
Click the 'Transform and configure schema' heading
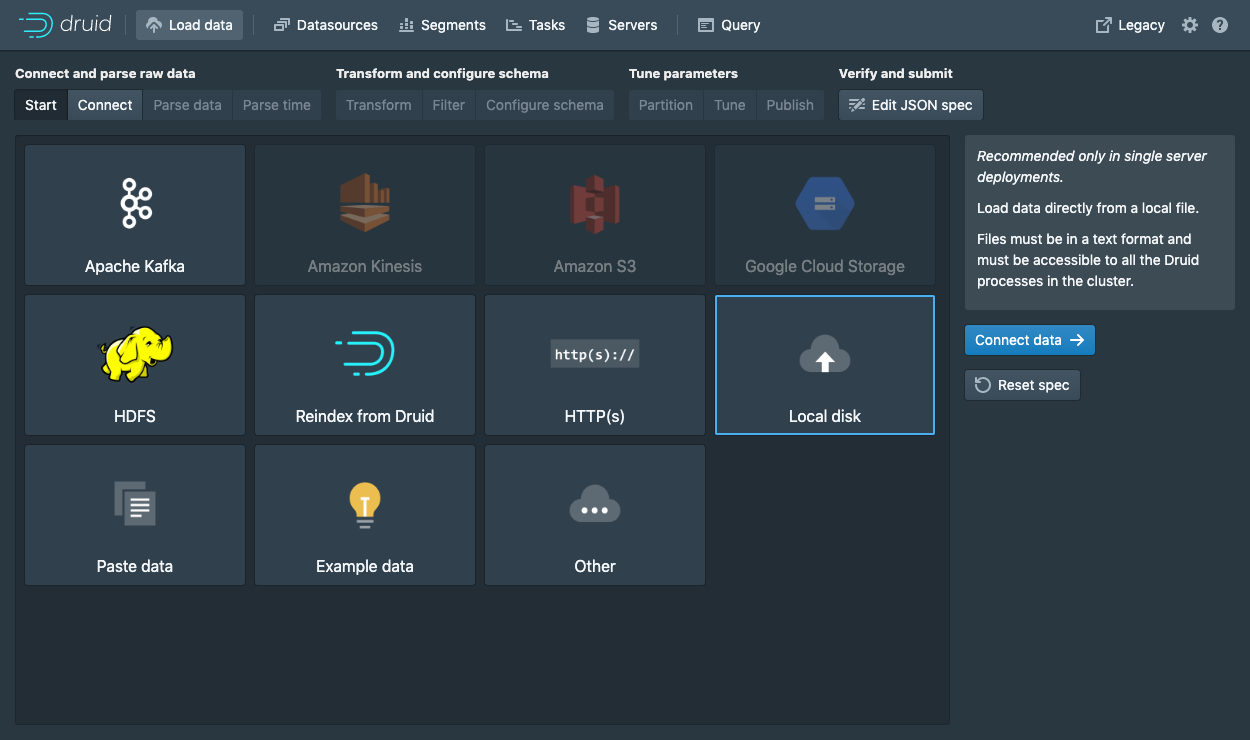(442, 73)
